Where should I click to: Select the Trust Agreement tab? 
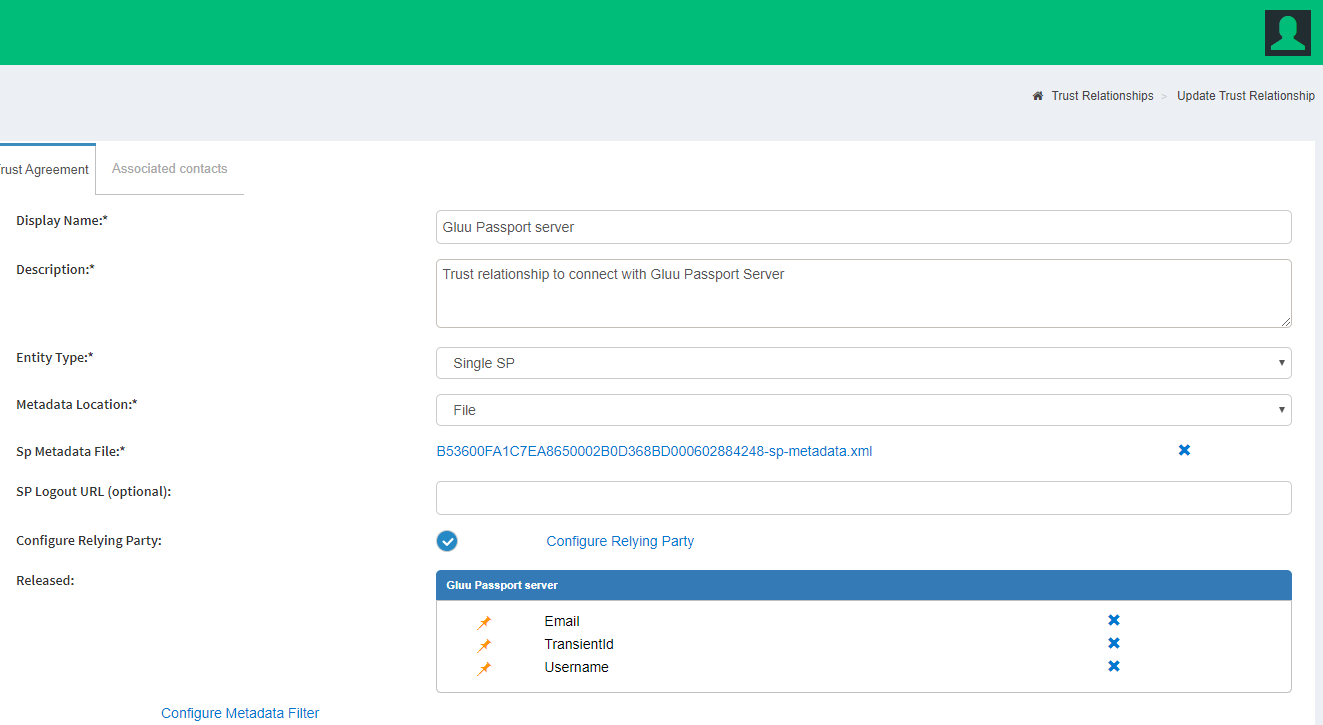(x=45, y=170)
